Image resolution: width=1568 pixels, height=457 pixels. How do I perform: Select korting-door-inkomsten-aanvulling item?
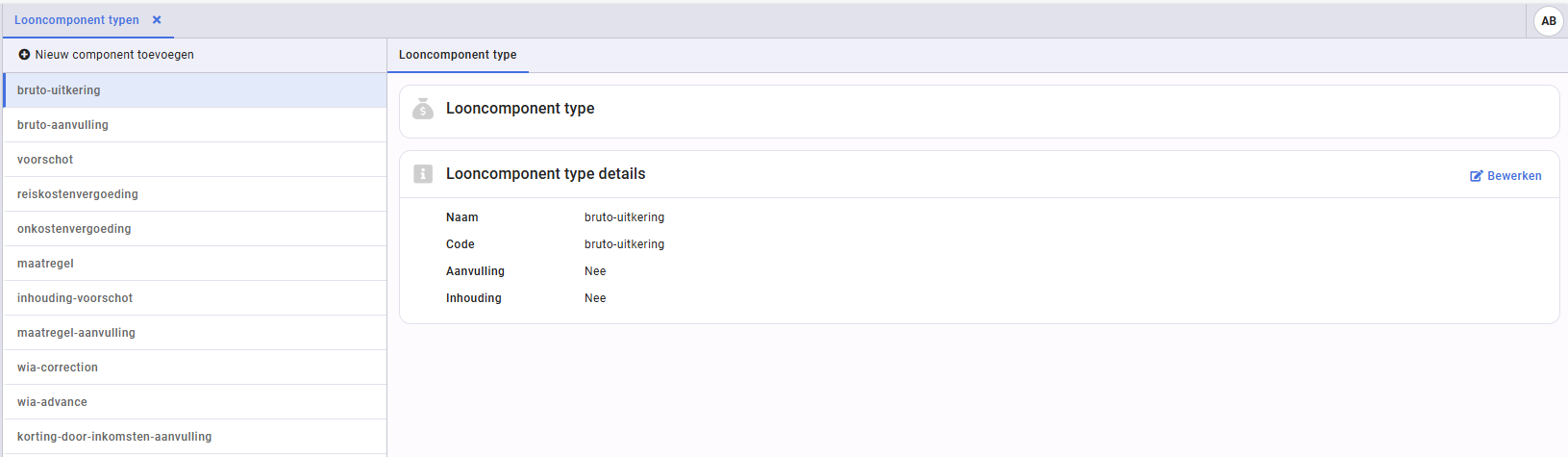pyautogui.click(x=114, y=437)
